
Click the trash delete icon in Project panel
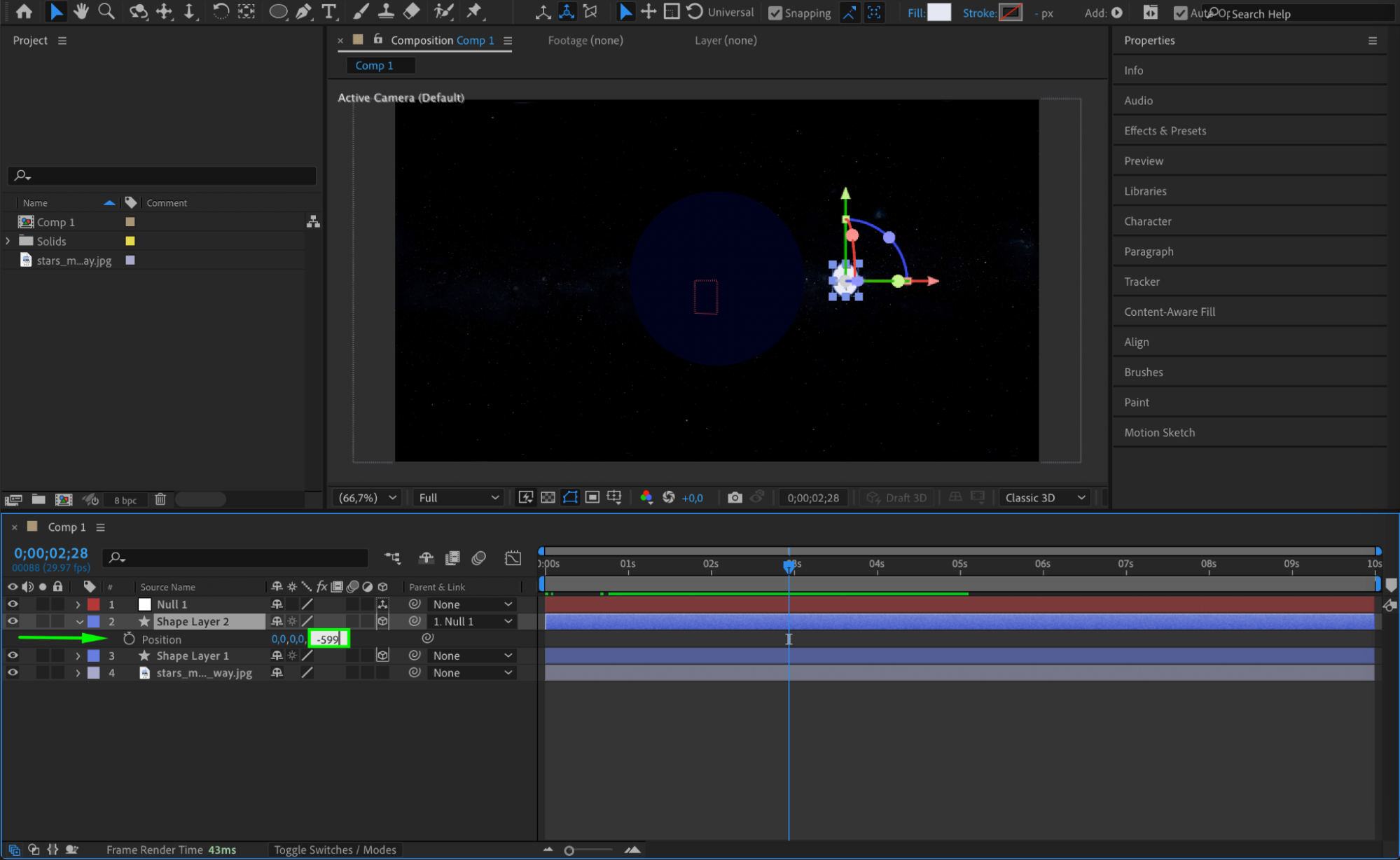coord(160,499)
